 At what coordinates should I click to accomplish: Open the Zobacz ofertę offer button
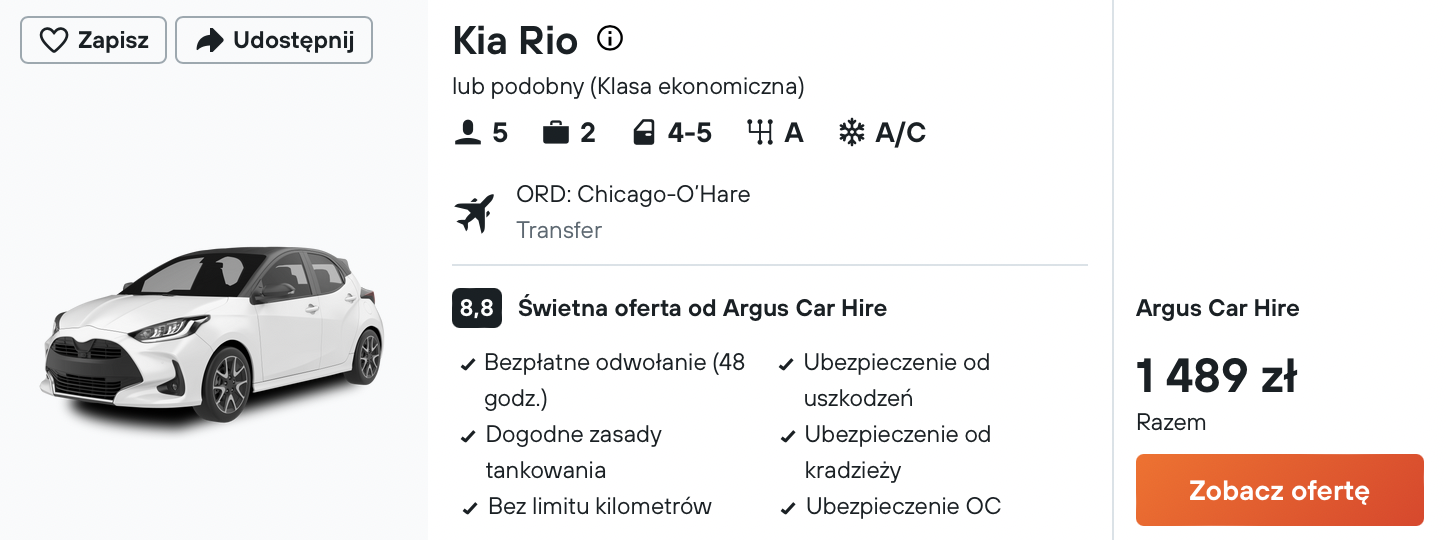(1279, 490)
